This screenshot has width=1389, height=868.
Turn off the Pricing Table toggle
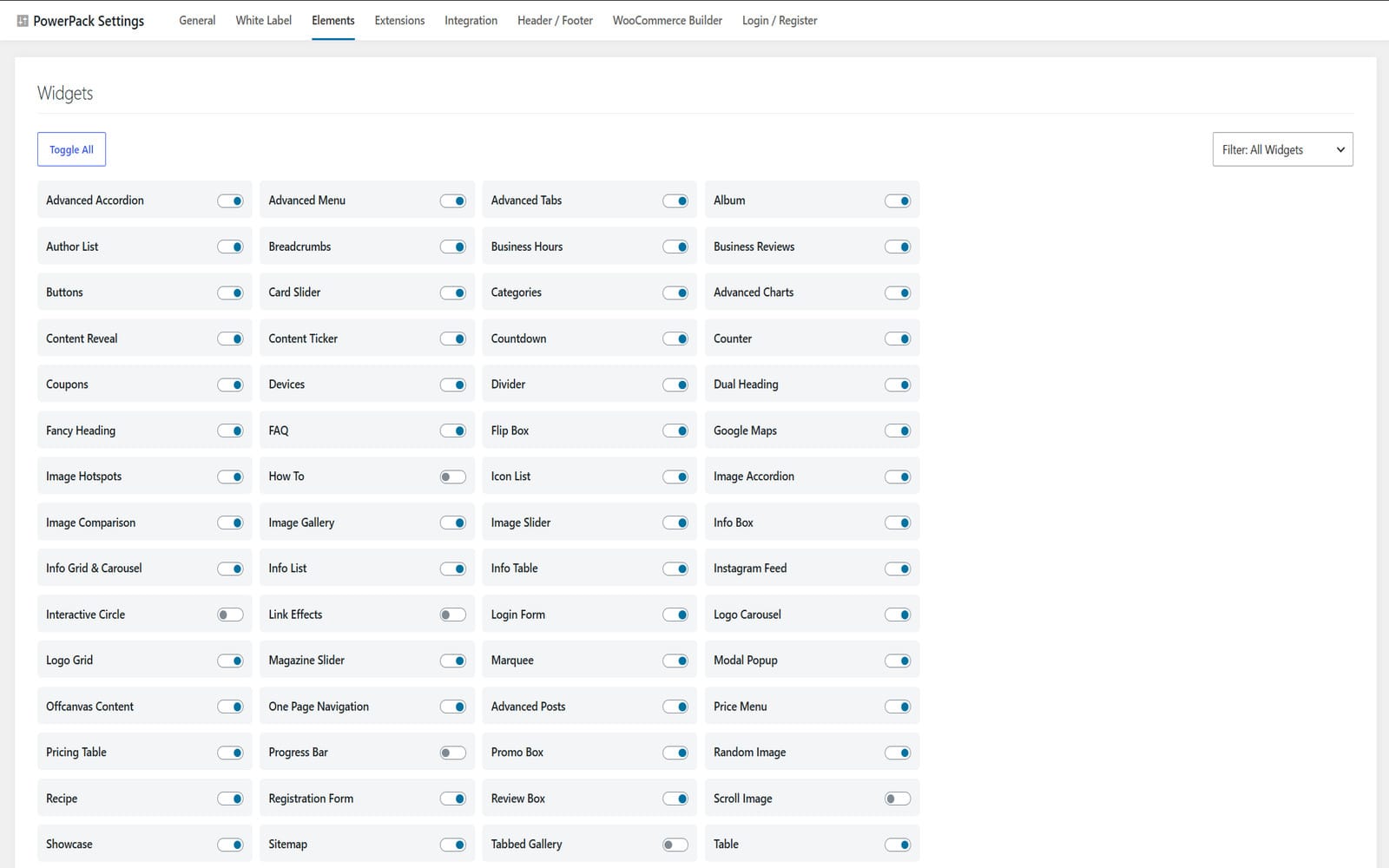(x=230, y=753)
